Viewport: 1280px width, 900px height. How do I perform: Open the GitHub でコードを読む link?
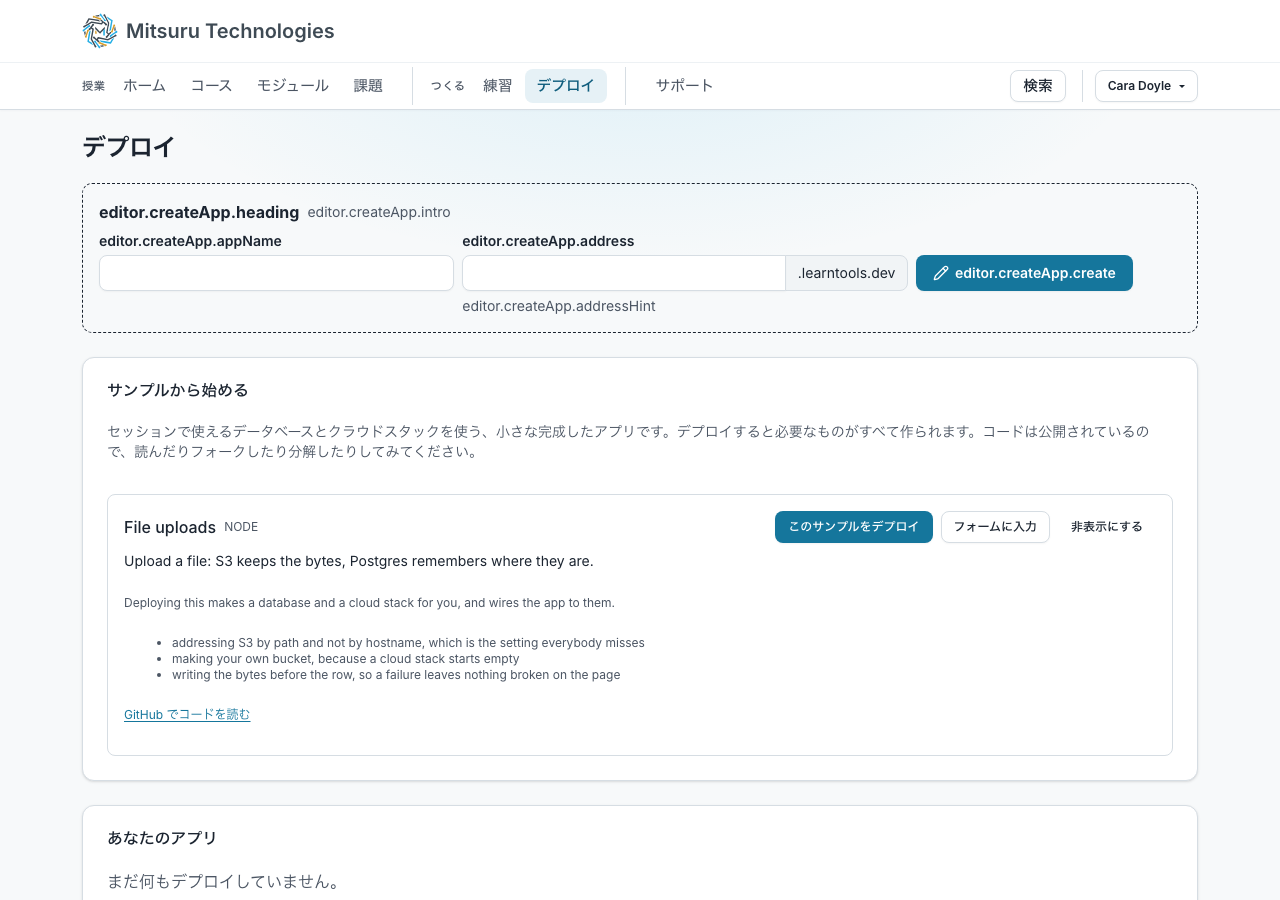(187, 714)
